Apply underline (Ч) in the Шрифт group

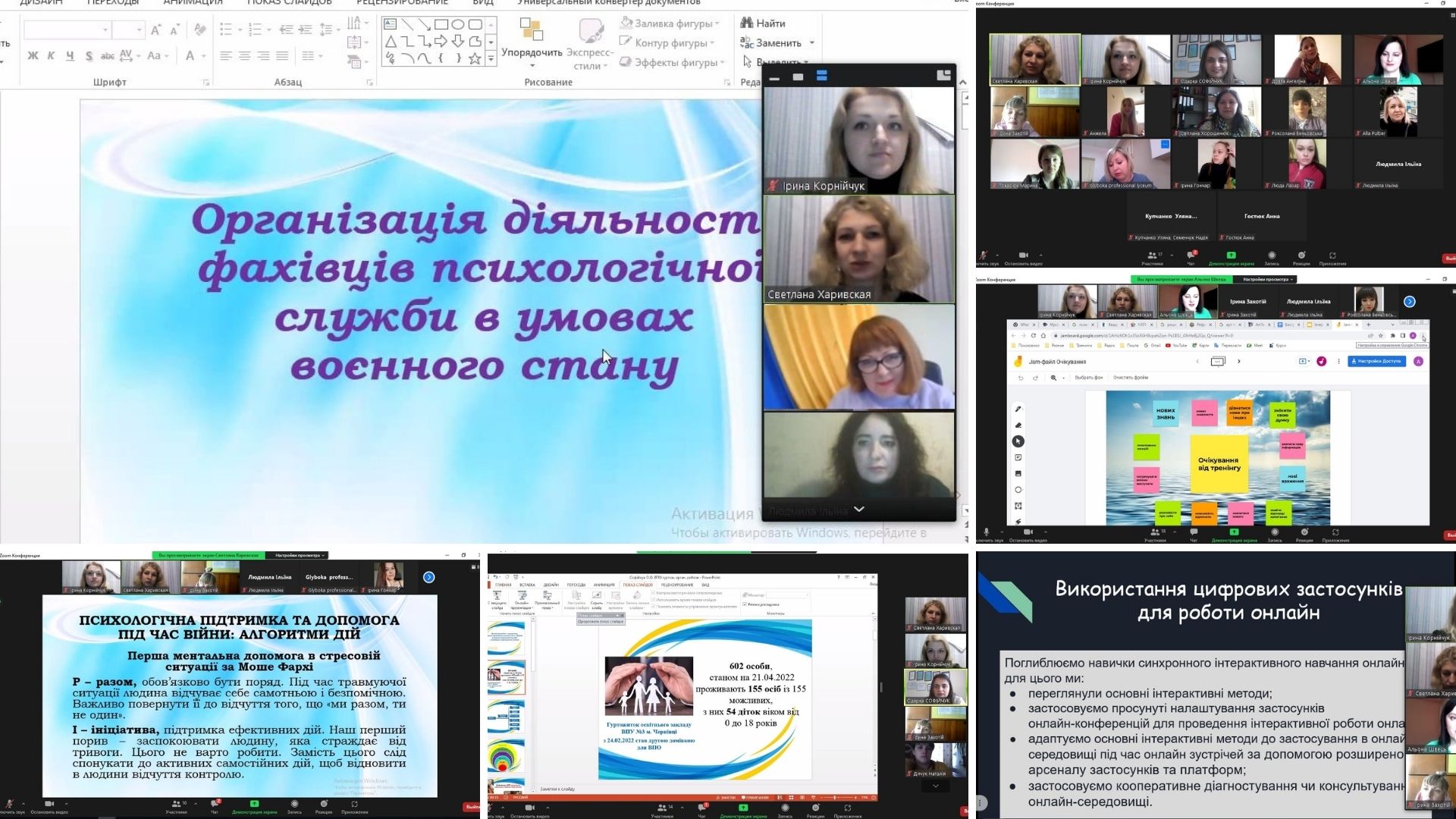coord(71,55)
